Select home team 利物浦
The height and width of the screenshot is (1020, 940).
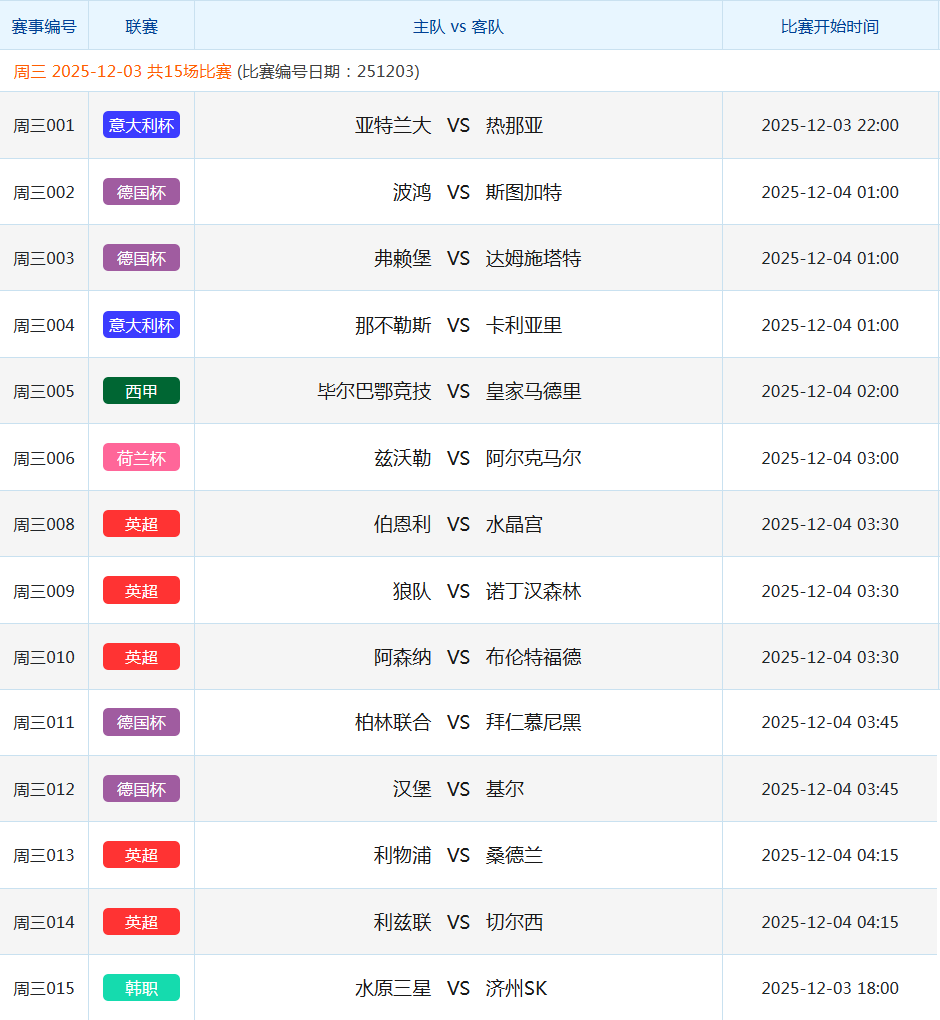click(x=402, y=855)
